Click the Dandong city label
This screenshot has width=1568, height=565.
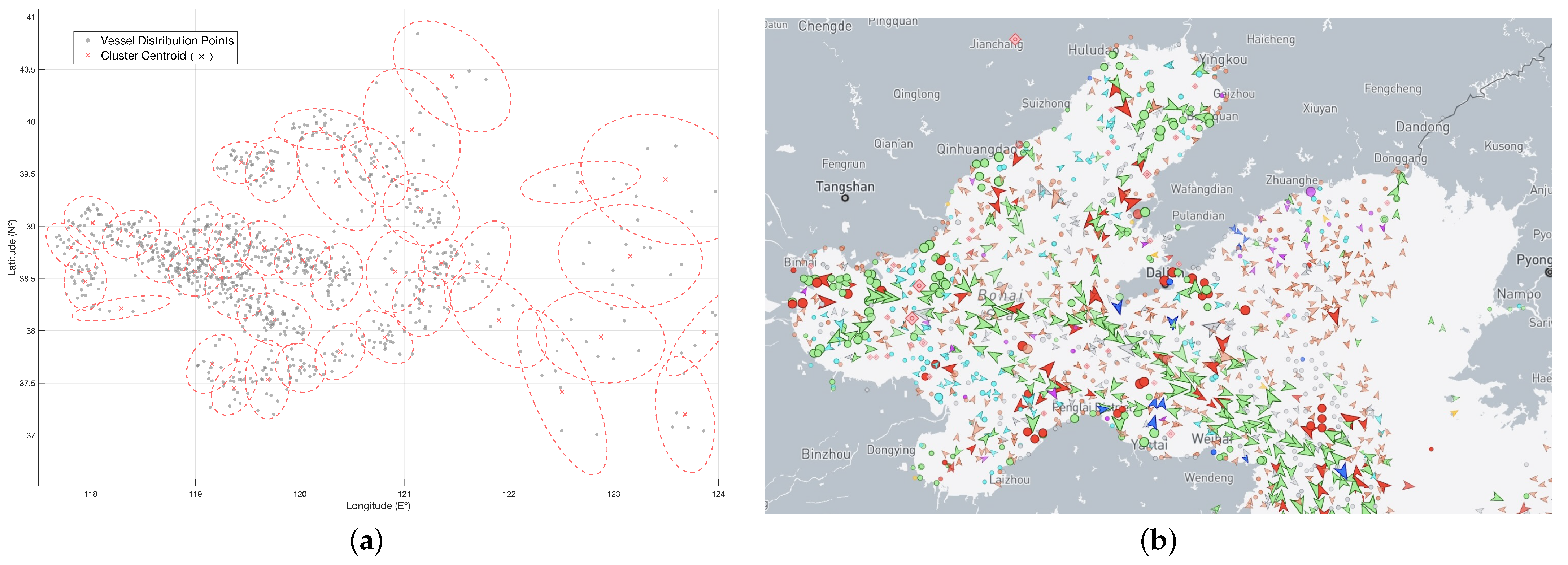tap(1422, 127)
